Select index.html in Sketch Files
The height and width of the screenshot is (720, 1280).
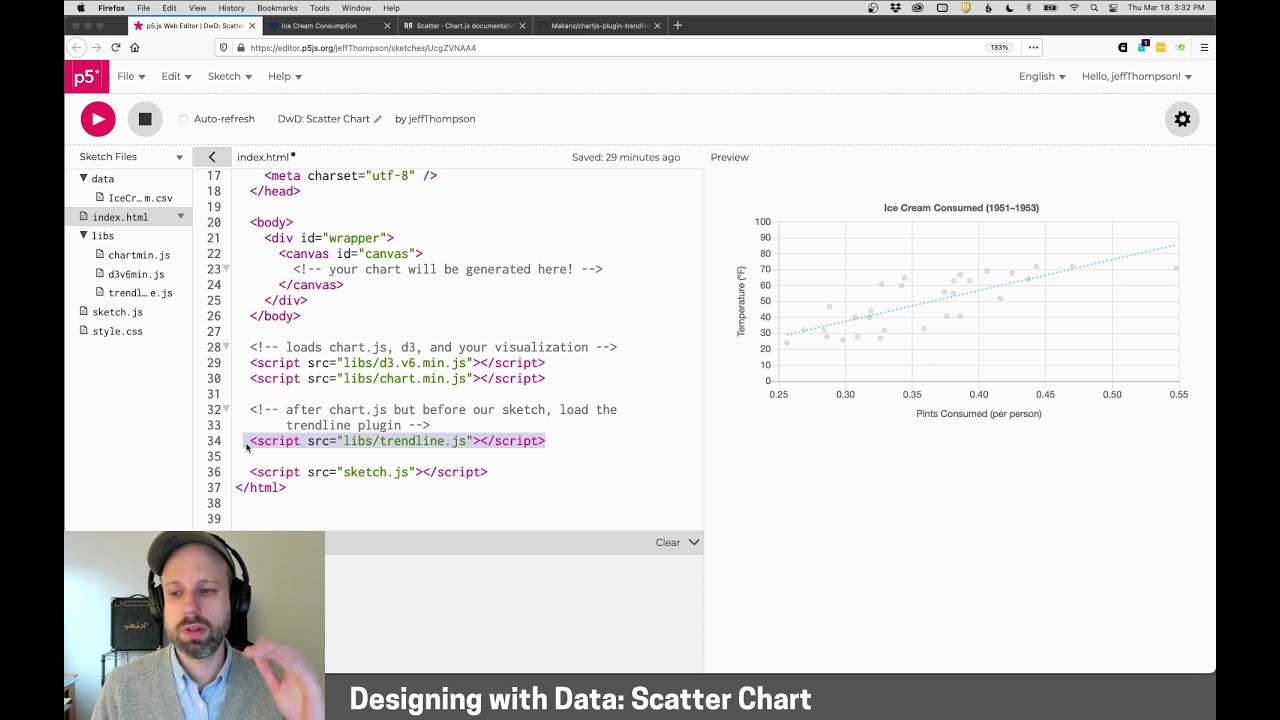point(128,217)
